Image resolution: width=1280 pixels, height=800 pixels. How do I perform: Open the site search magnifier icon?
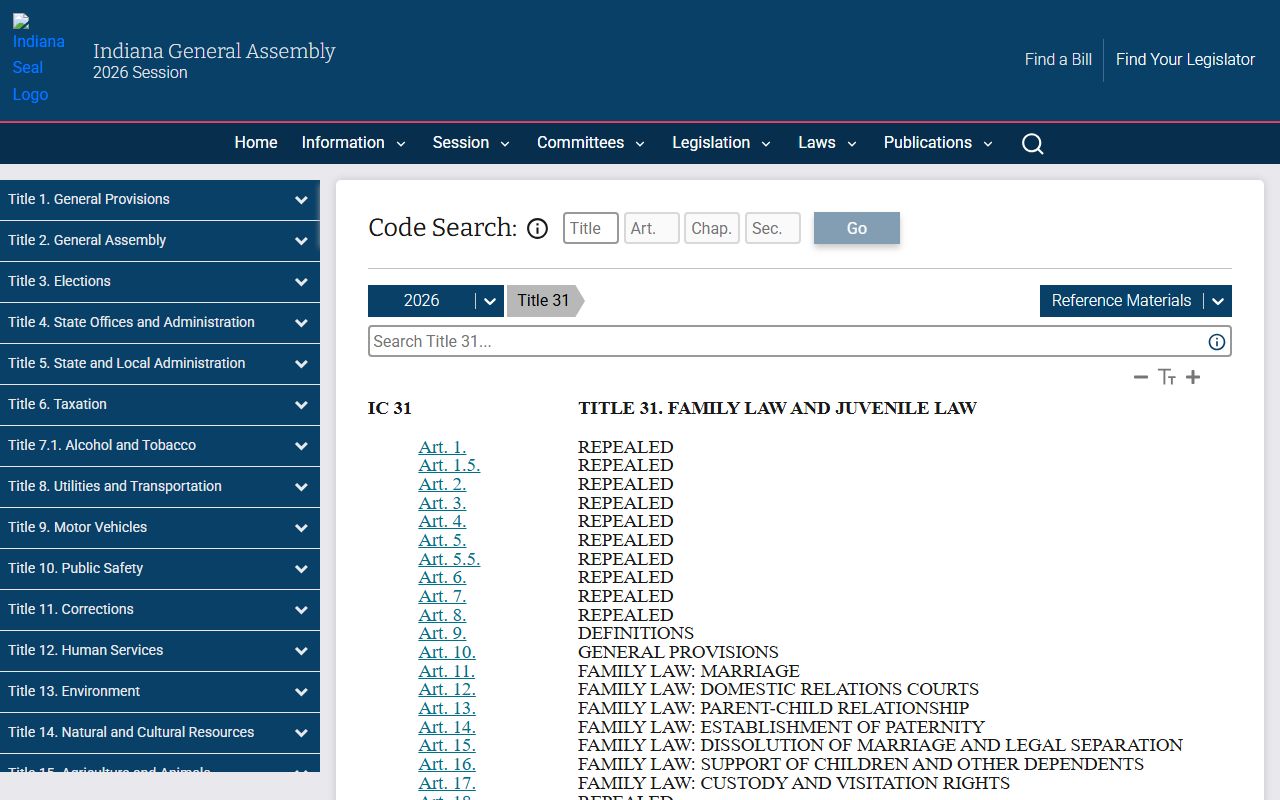pos(1033,144)
